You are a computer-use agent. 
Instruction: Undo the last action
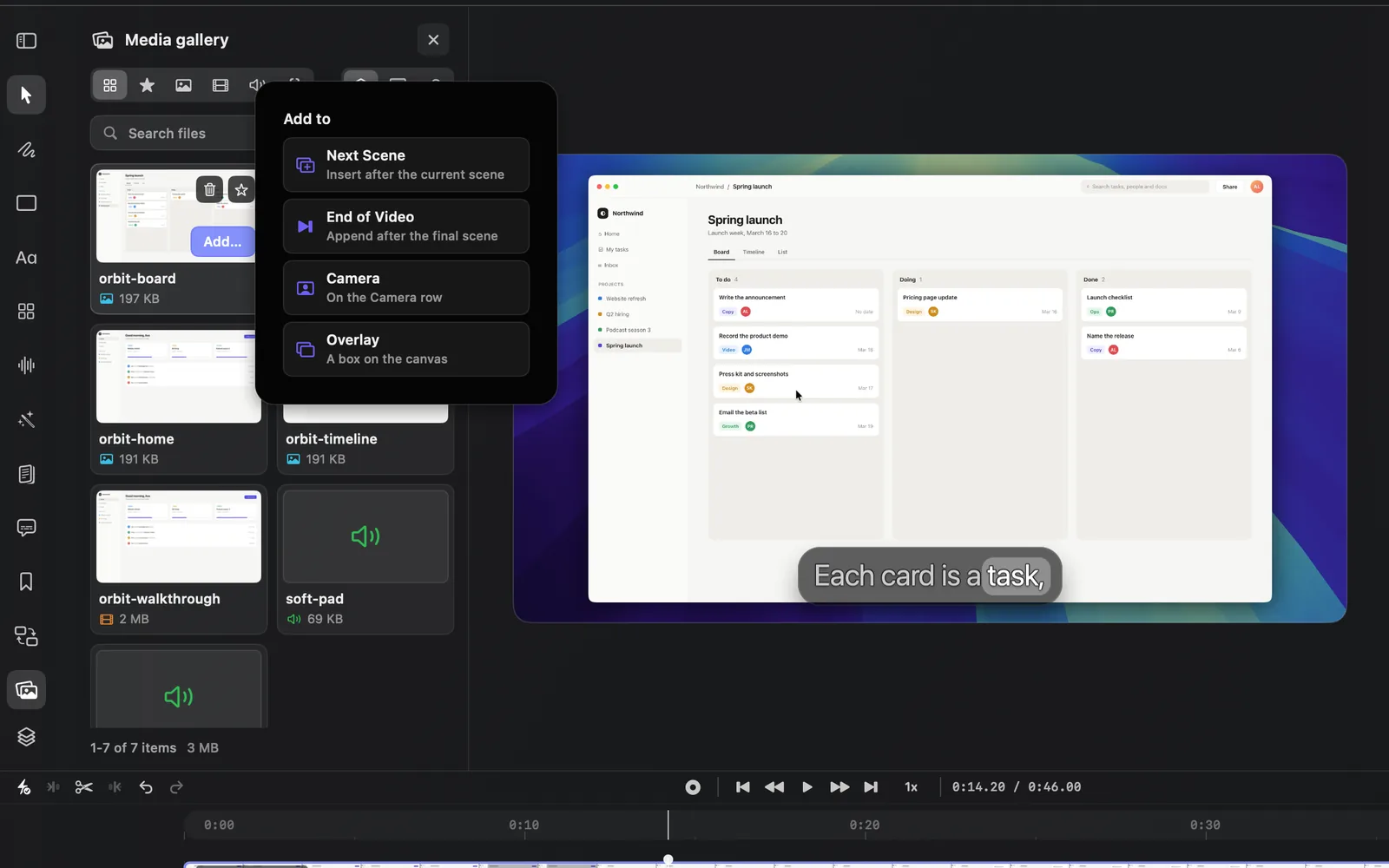[x=146, y=787]
